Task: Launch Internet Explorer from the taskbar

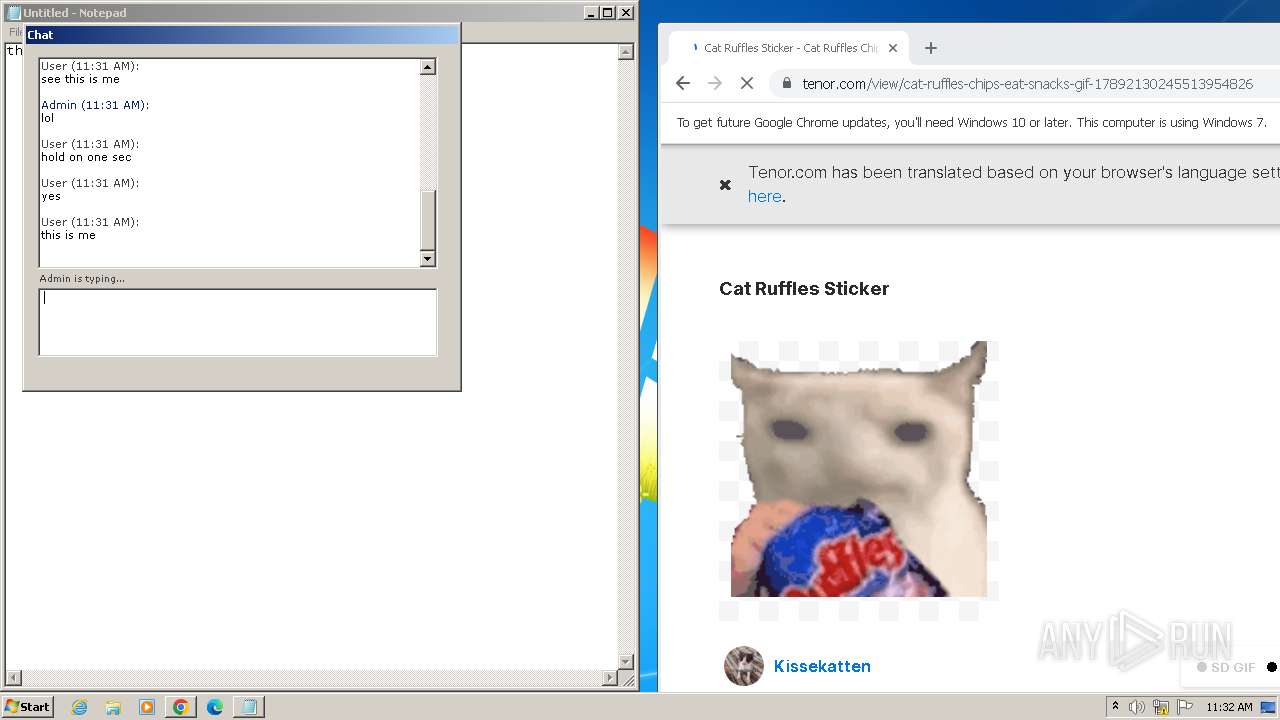Action: [x=79, y=707]
